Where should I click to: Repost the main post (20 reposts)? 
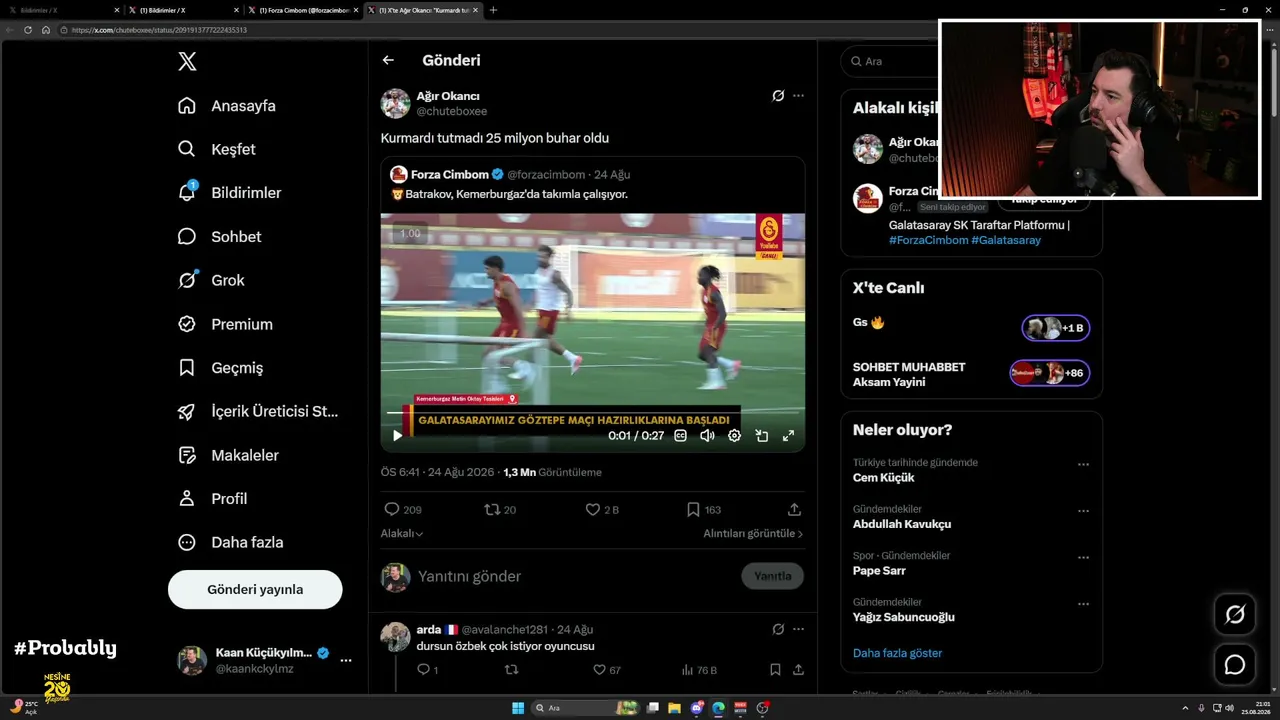coord(500,509)
